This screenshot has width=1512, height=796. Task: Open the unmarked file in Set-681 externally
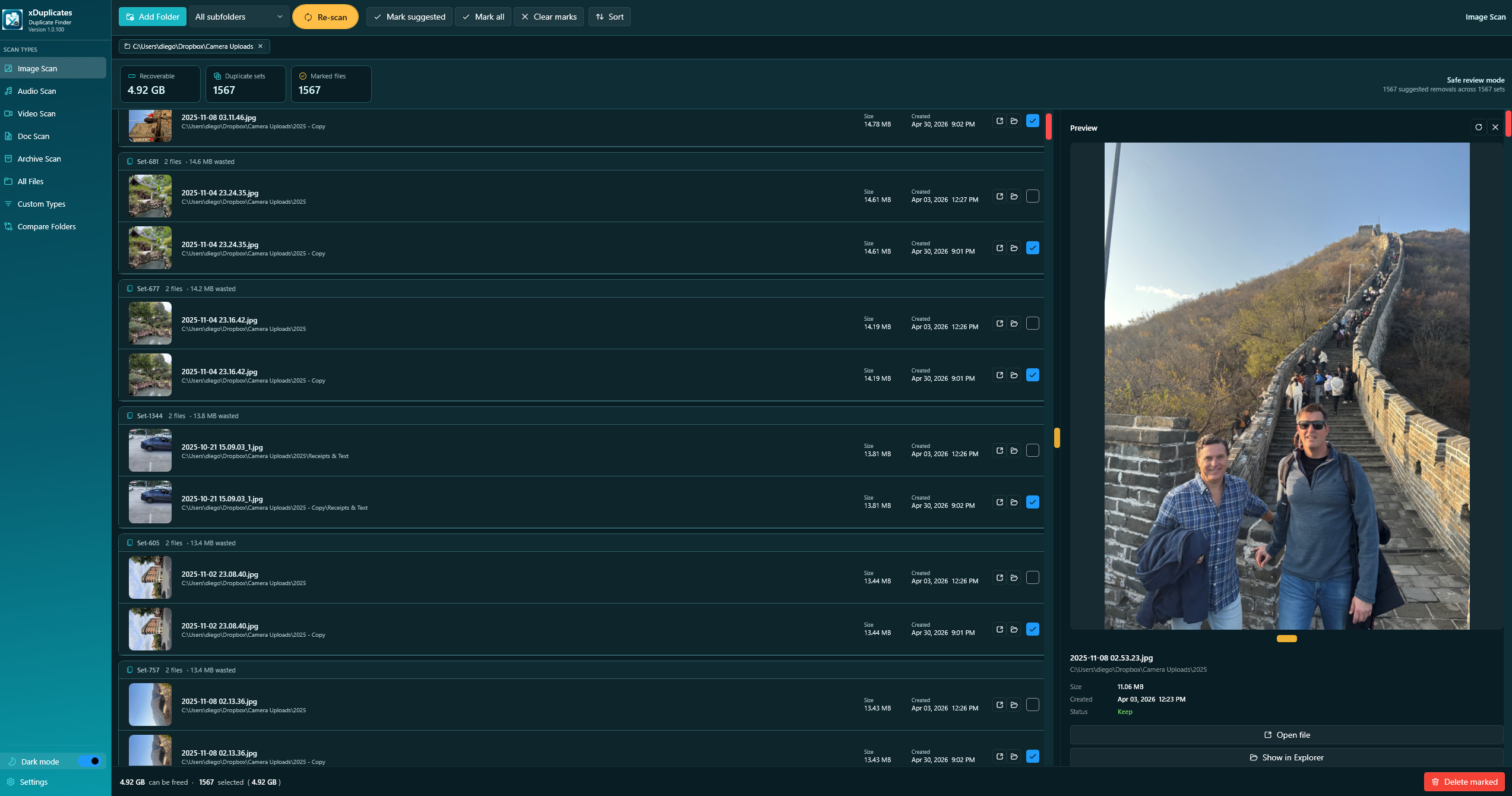pyautogui.click(x=999, y=196)
